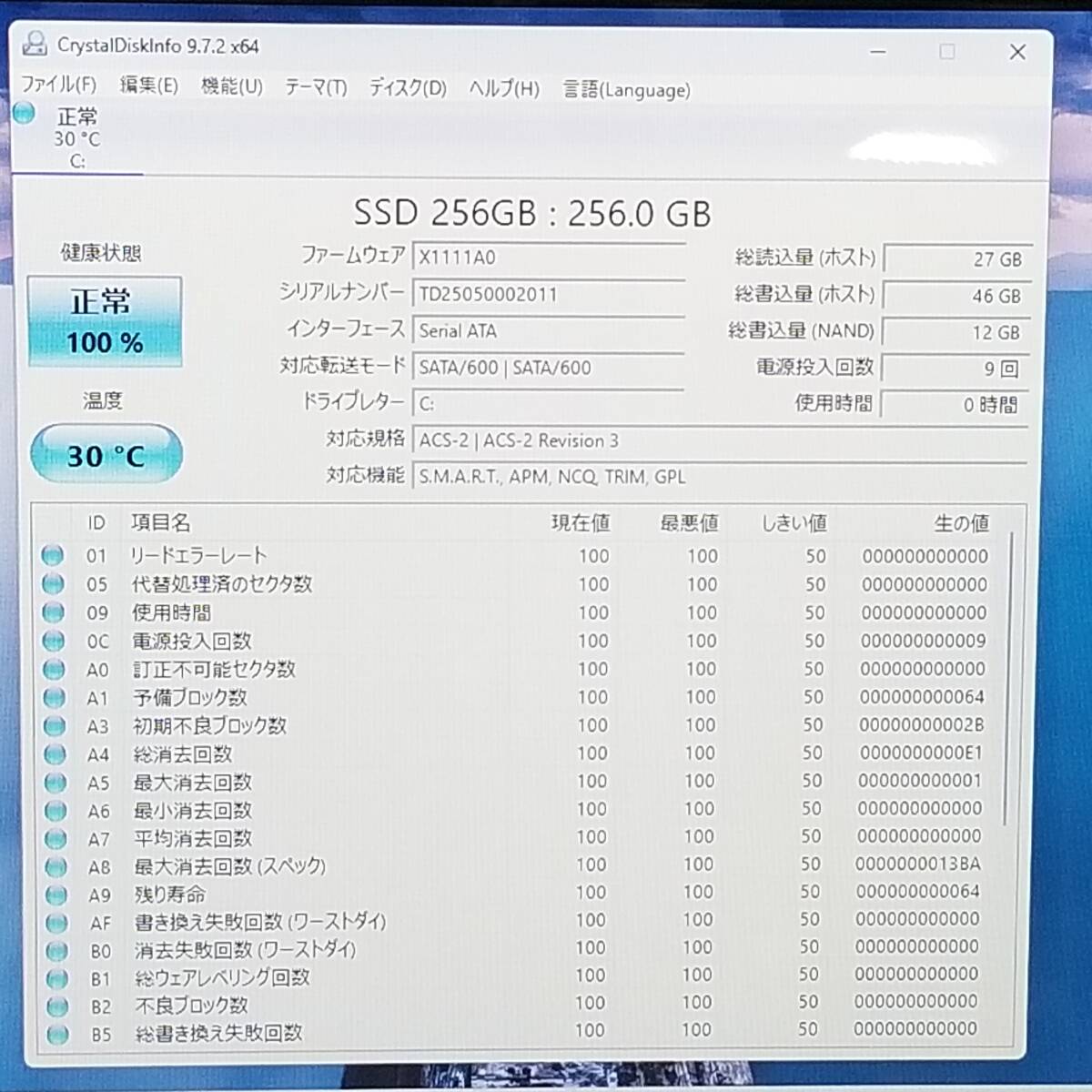The image size is (1092, 1092).
Task: Click the features field S.M.A.R.T., APM, NCQ
Action: 720,477
